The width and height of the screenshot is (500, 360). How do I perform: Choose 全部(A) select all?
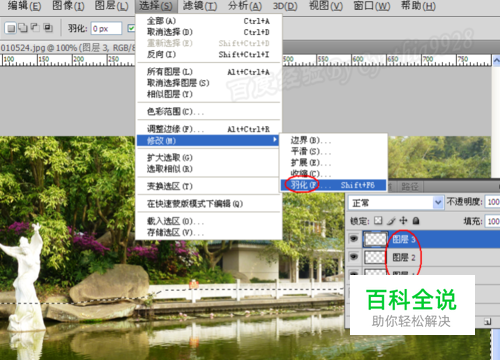tap(209, 21)
